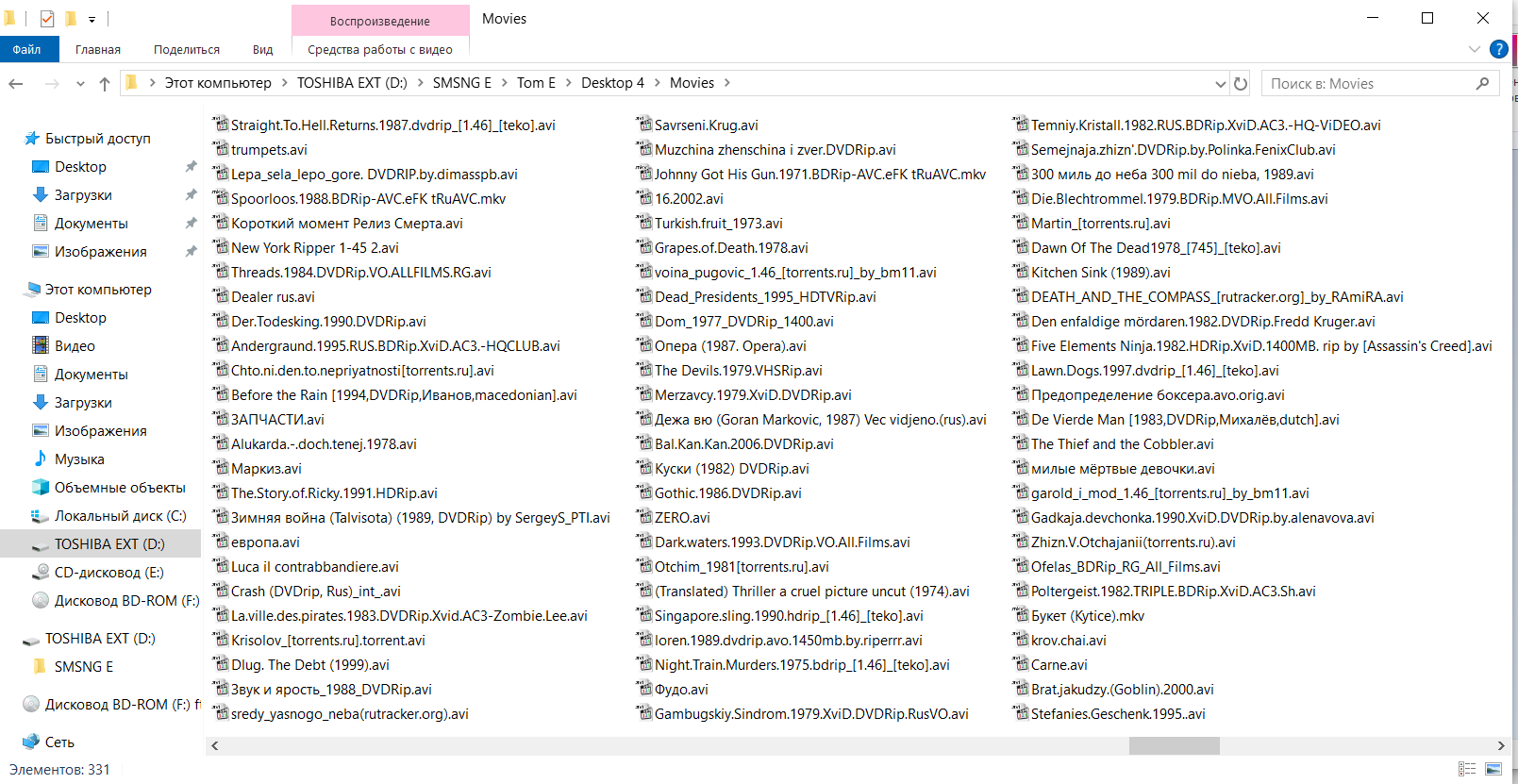Click the network icon beside Сеть

coord(31,742)
